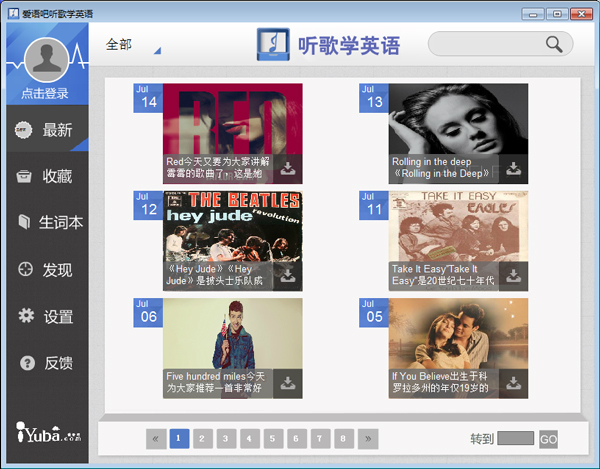Click the GO button

(x=548, y=439)
